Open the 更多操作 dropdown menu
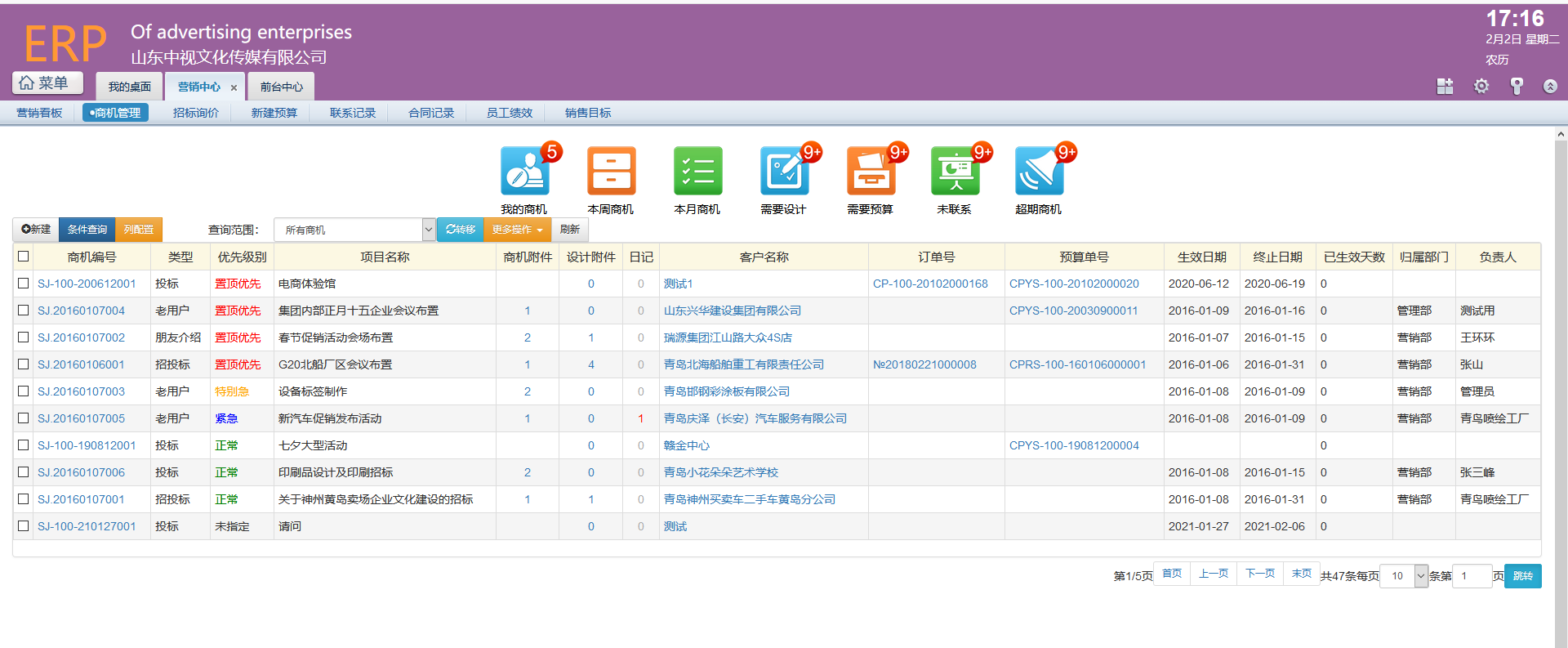The image size is (1568, 648). [x=518, y=230]
